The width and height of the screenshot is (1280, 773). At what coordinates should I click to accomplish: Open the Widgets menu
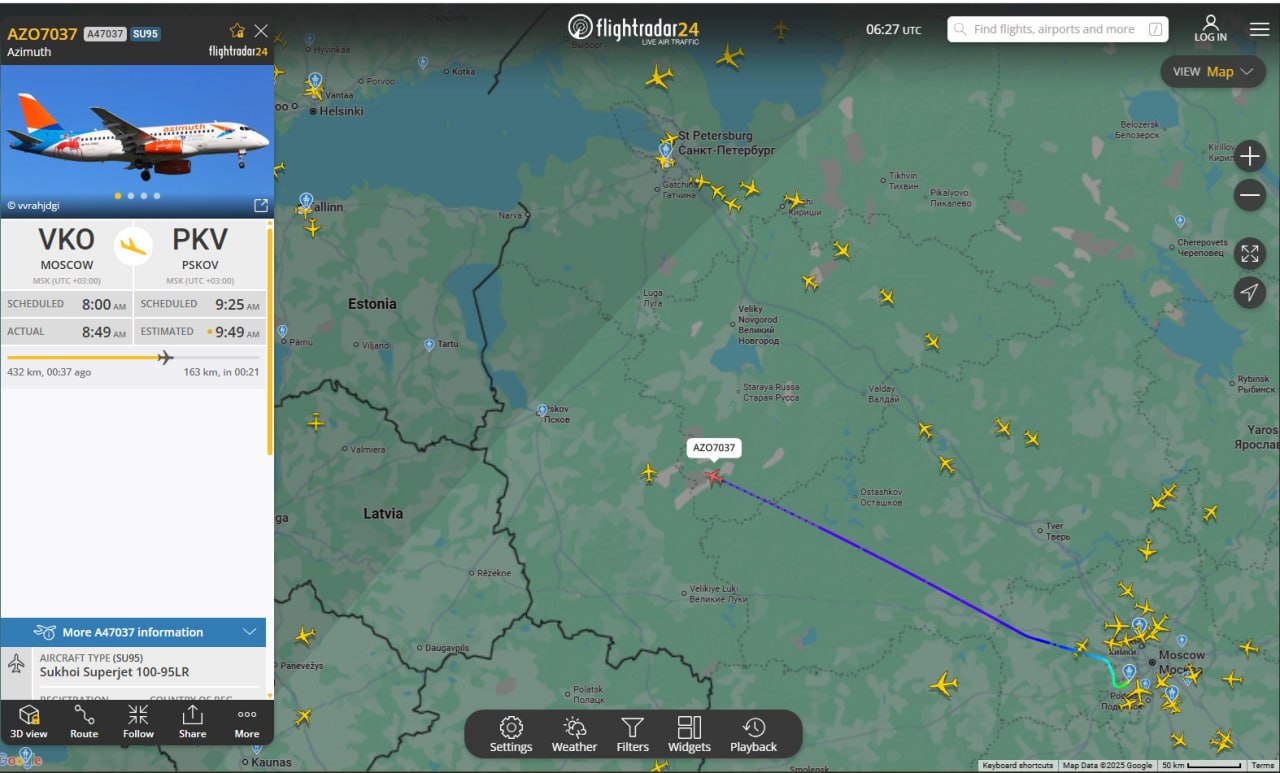click(689, 734)
